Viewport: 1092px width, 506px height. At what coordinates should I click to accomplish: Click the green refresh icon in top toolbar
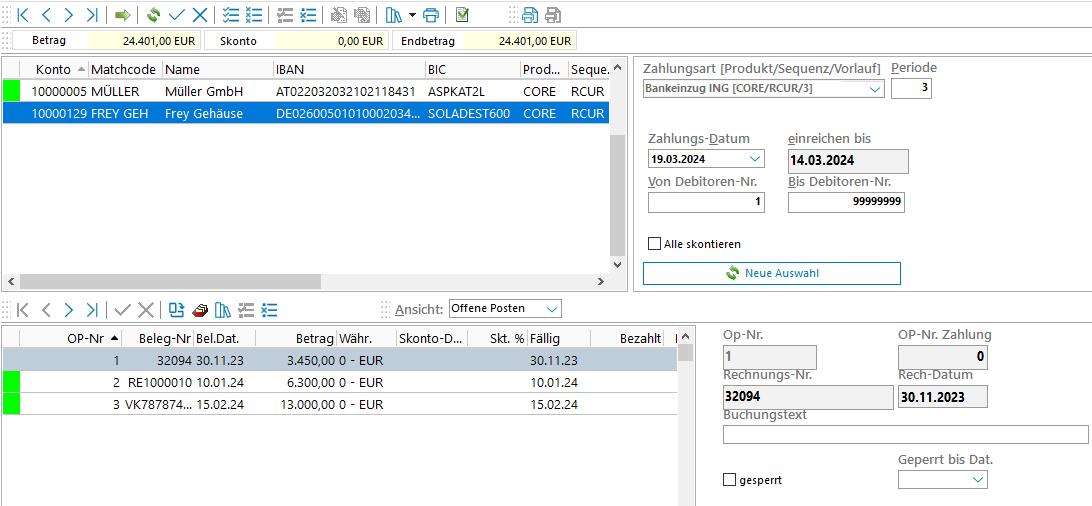[153, 15]
